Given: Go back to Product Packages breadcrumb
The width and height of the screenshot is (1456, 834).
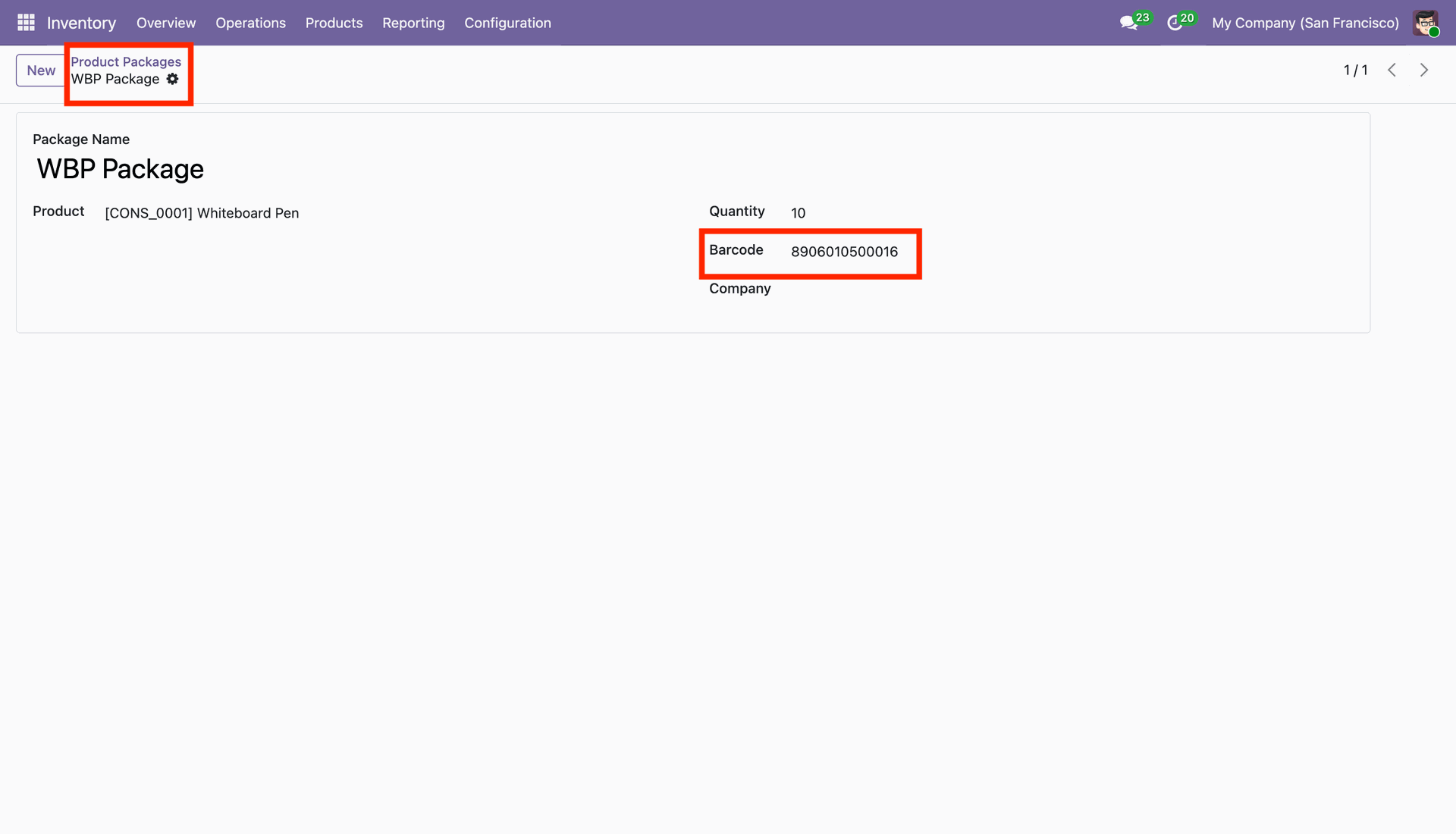Looking at the screenshot, I should [126, 61].
